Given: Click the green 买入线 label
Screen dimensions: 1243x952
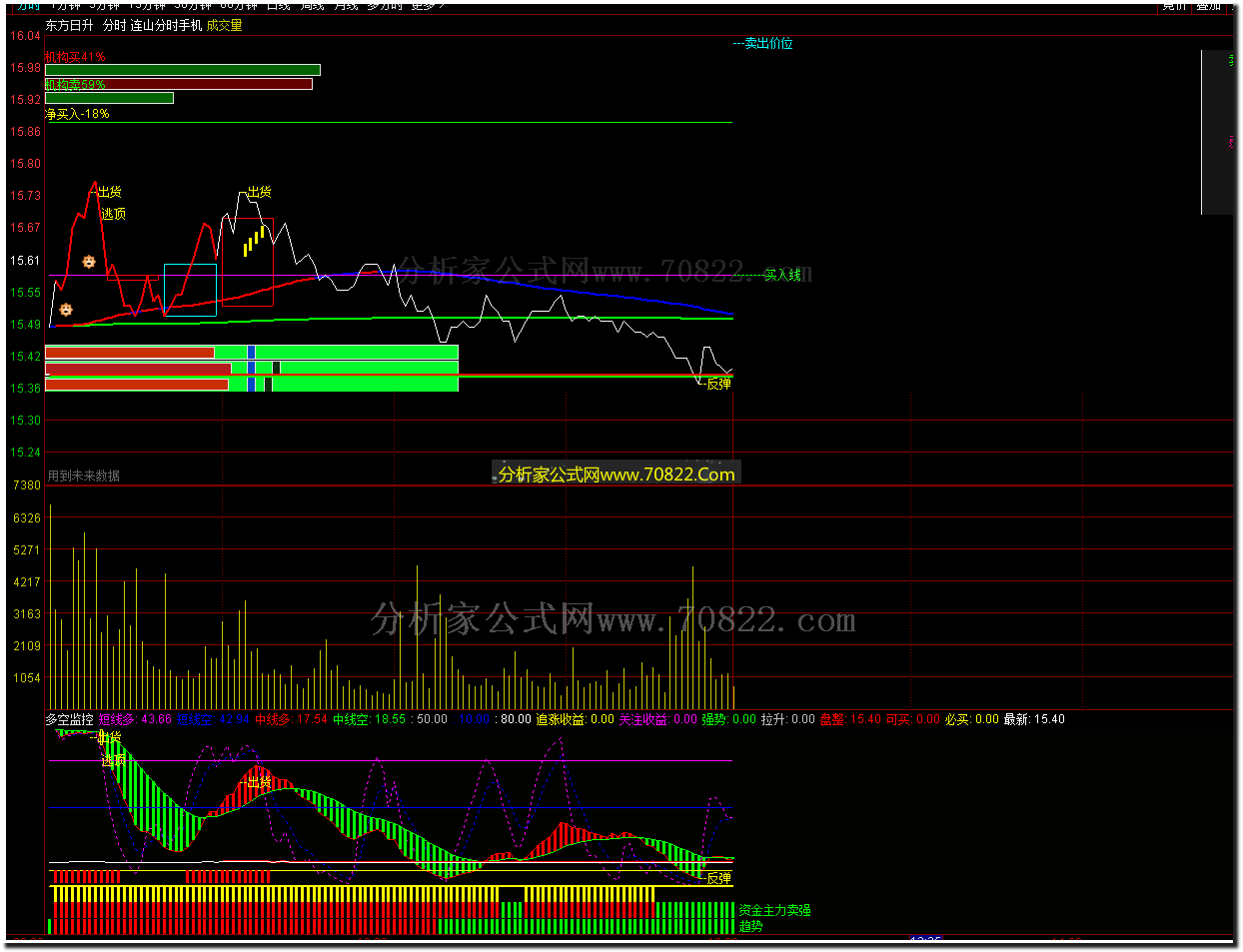Looking at the screenshot, I should (x=782, y=275).
